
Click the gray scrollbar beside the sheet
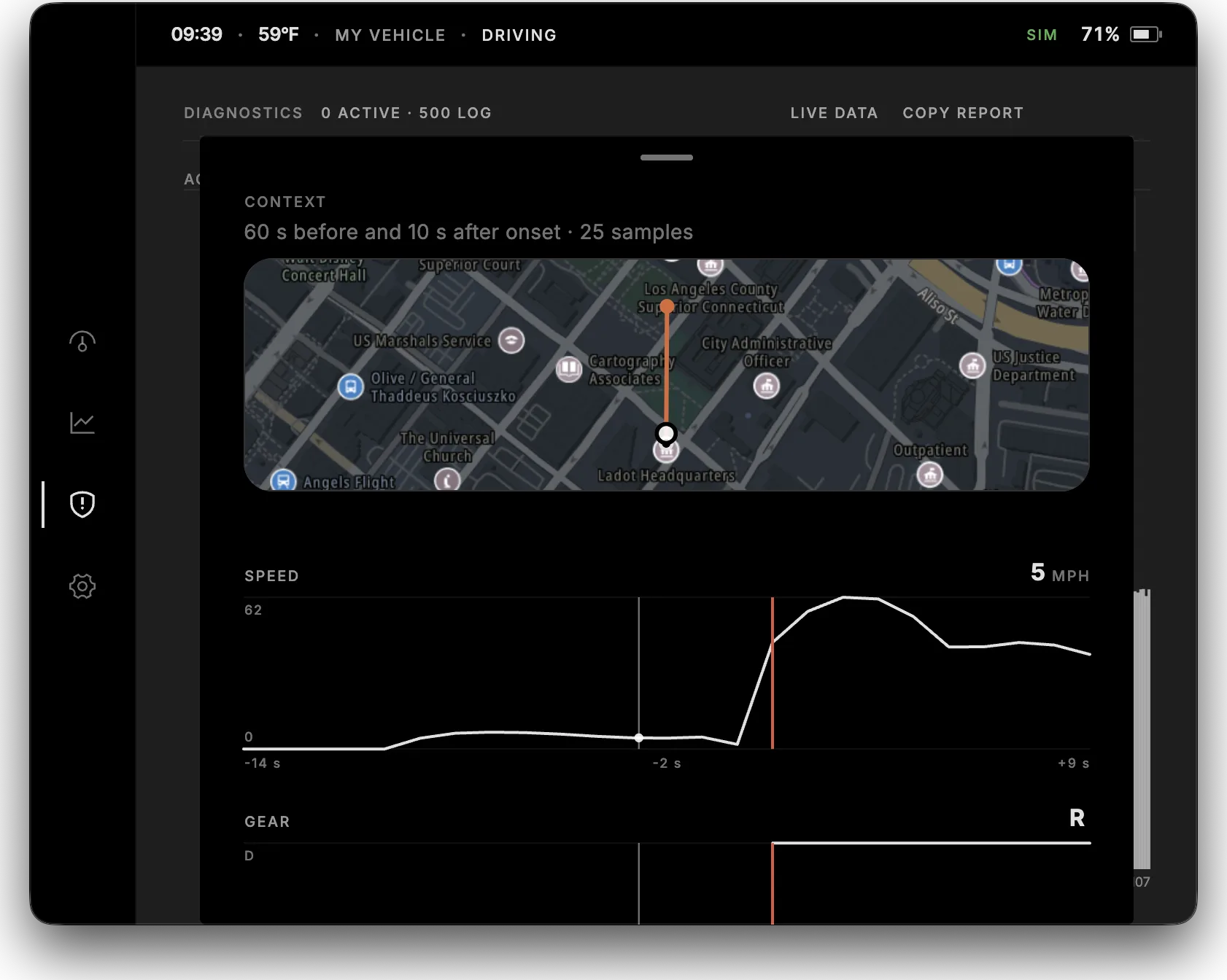[1142, 729]
